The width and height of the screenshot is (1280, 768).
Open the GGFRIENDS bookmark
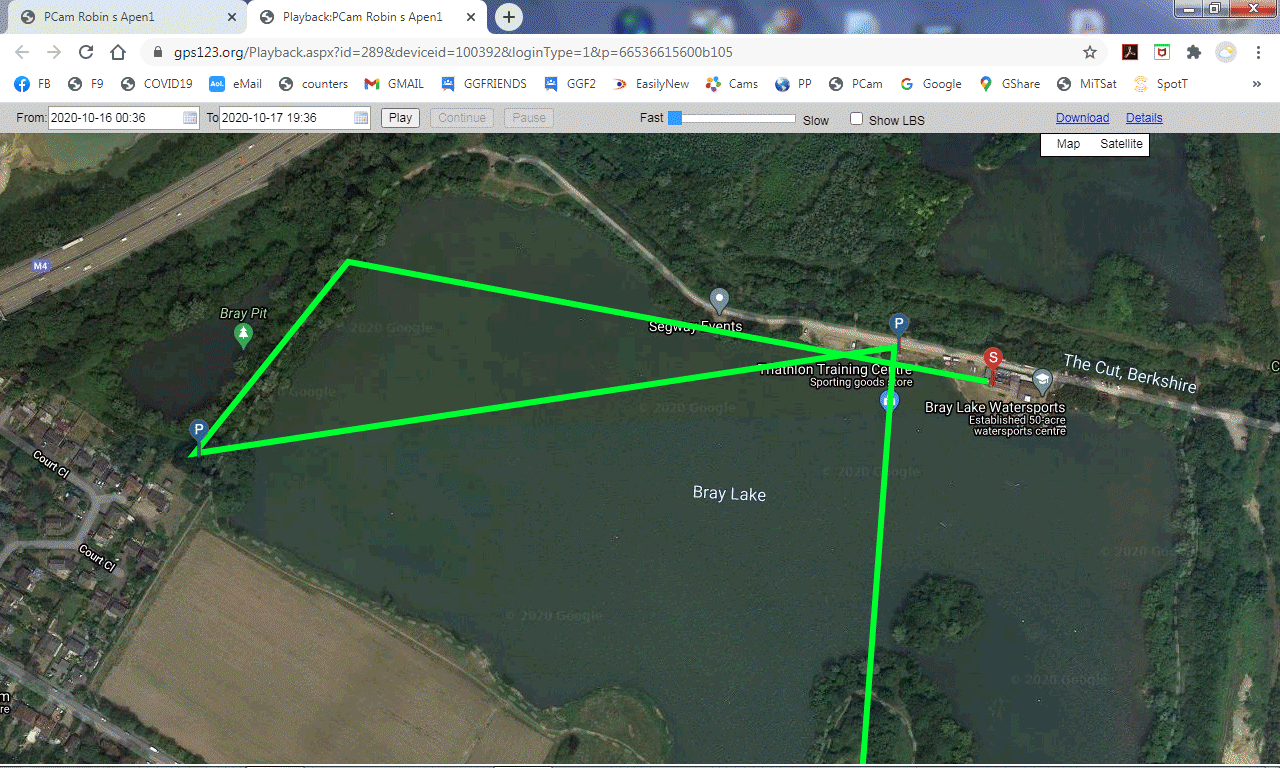494,84
